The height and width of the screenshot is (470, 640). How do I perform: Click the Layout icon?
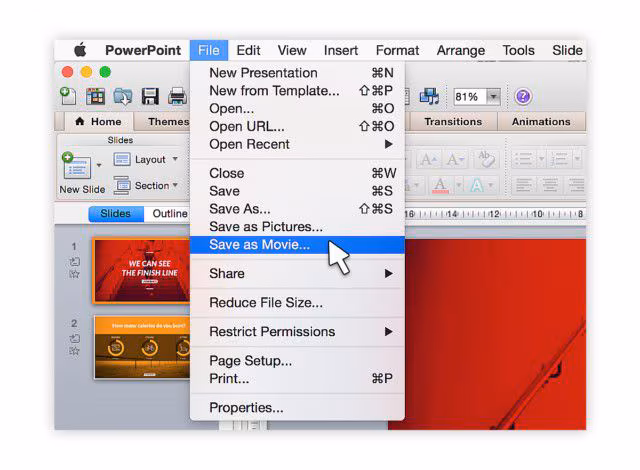[122, 159]
